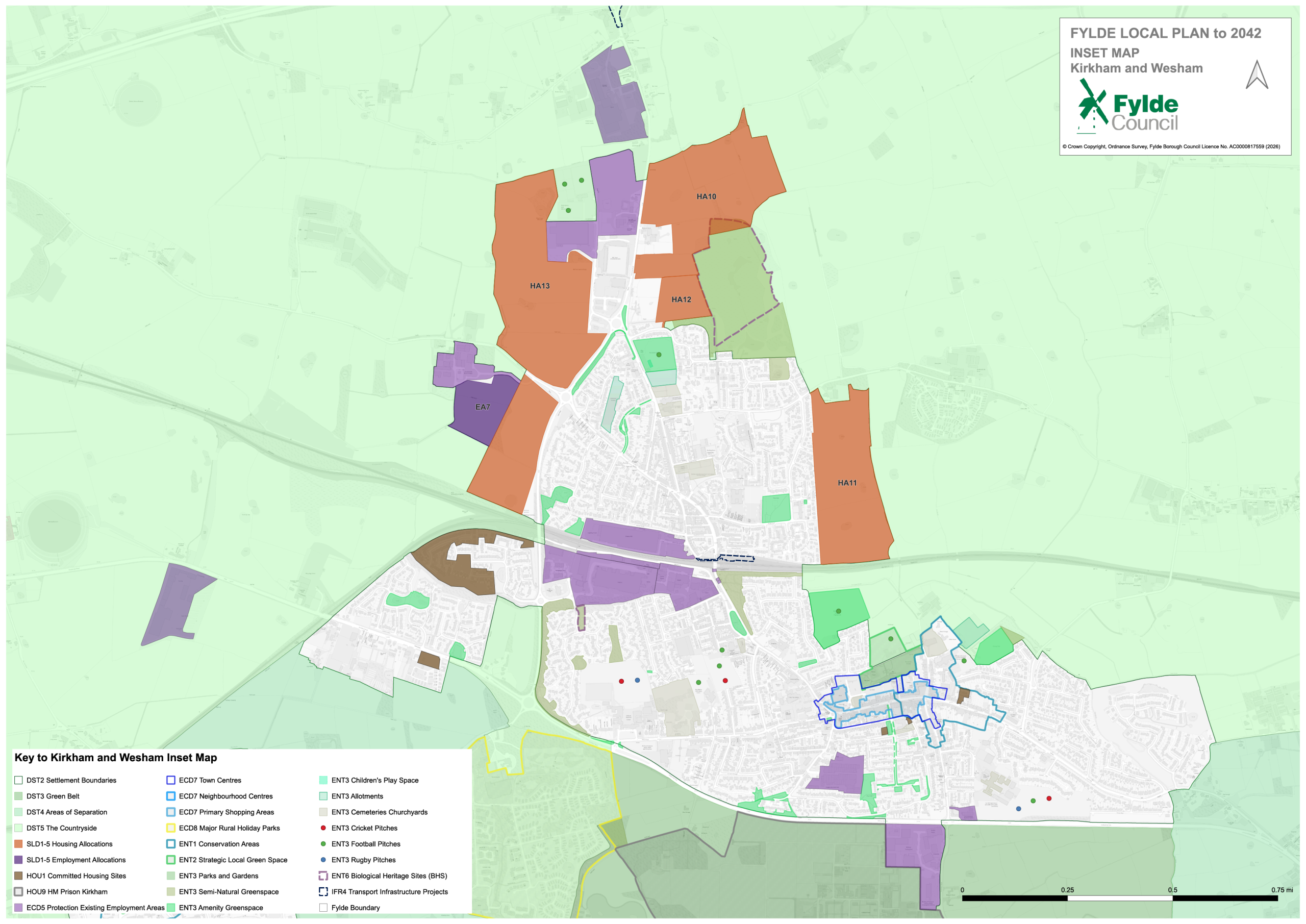This screenshot has height=924, width=1306.
Task: Click the ENT3 Cricket Pitches red dot
Action: point(323,828)
